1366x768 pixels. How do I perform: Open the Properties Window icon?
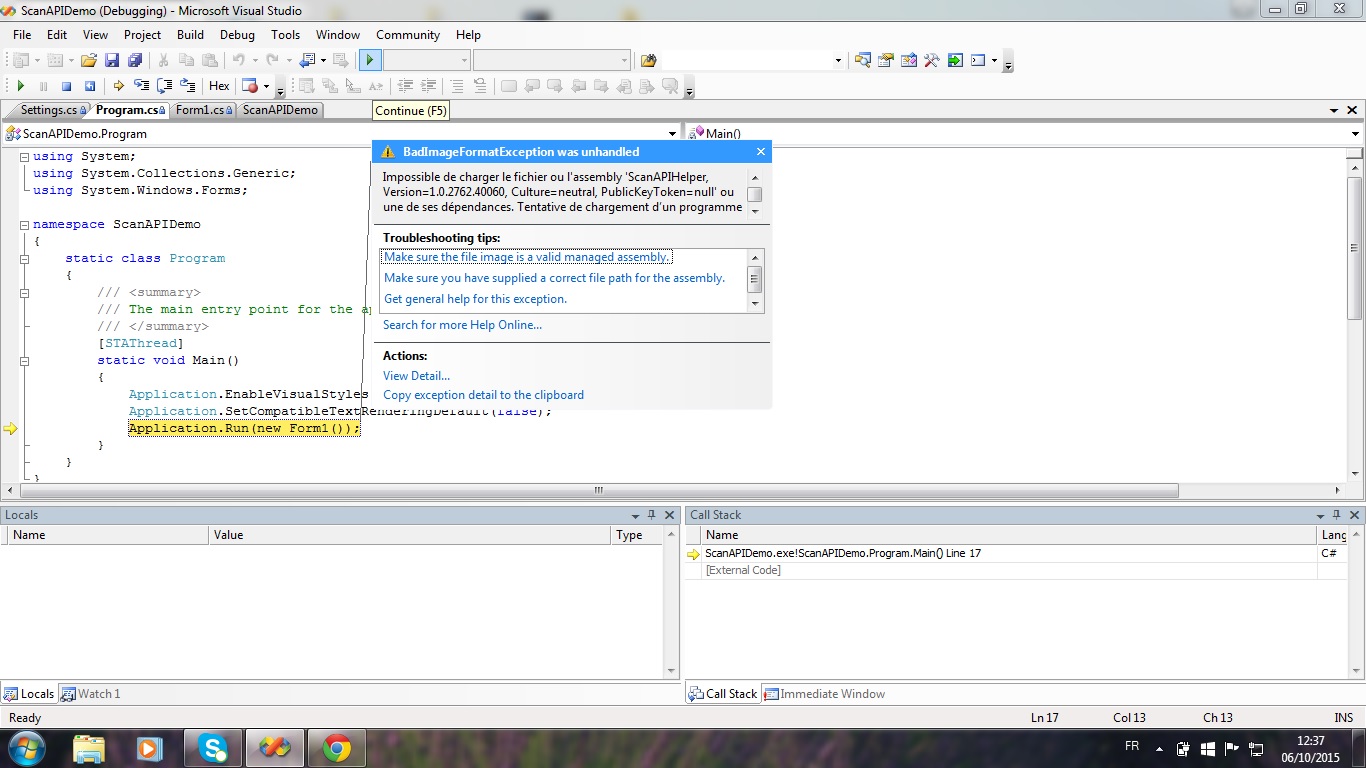tap(885, 61)
